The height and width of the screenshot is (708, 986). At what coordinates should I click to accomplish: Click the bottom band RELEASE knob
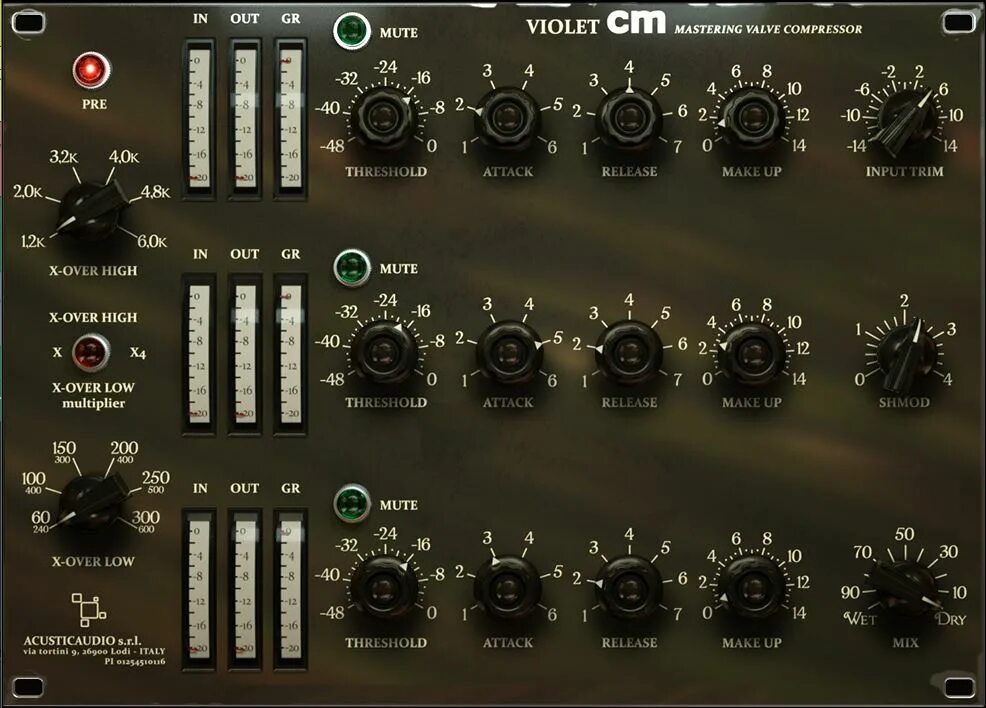[629, 587]
